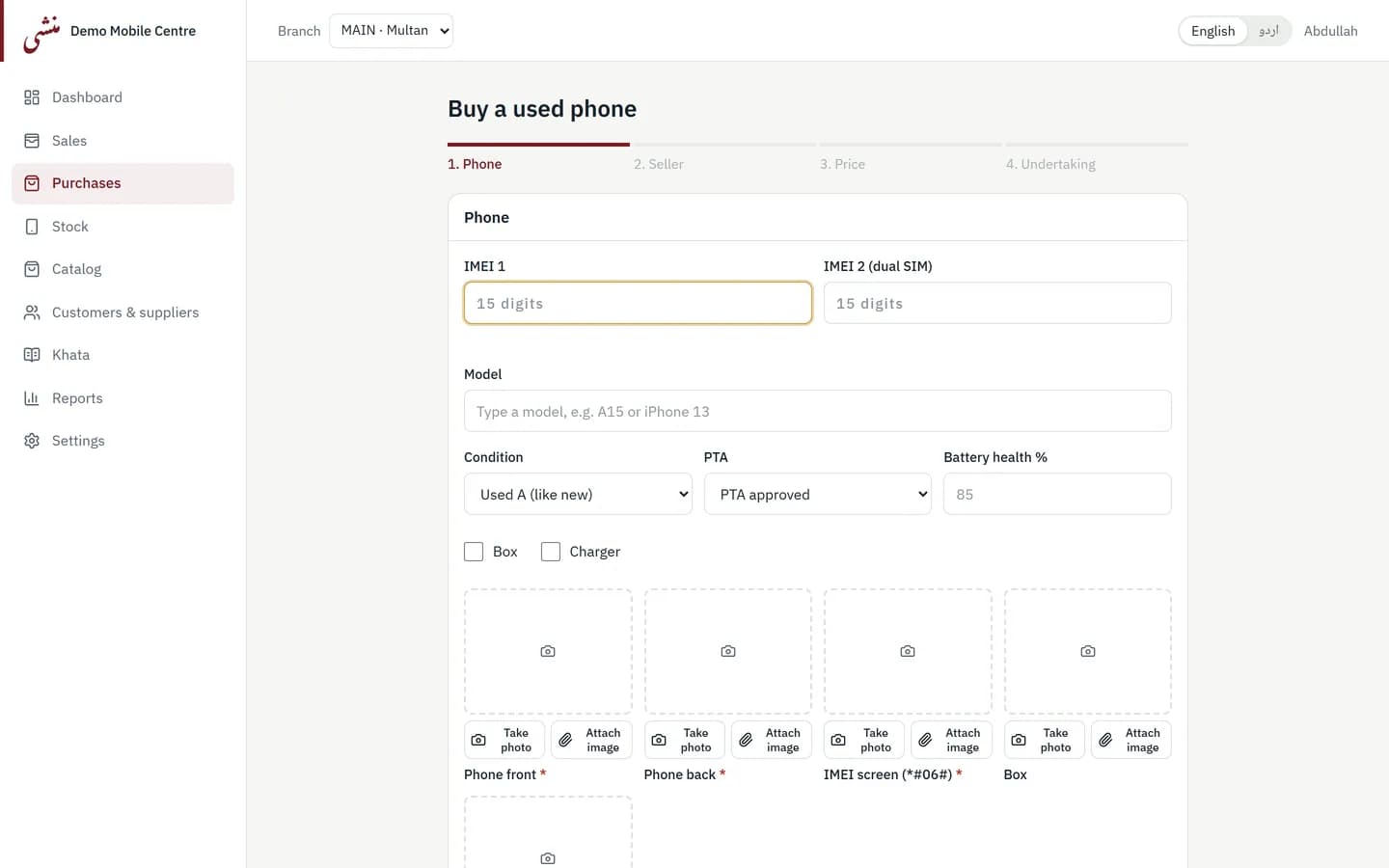Open Customers & suppliers page
Image resolution: width=1389 pixels, height=868 pixels.
(x=123, y=312)
